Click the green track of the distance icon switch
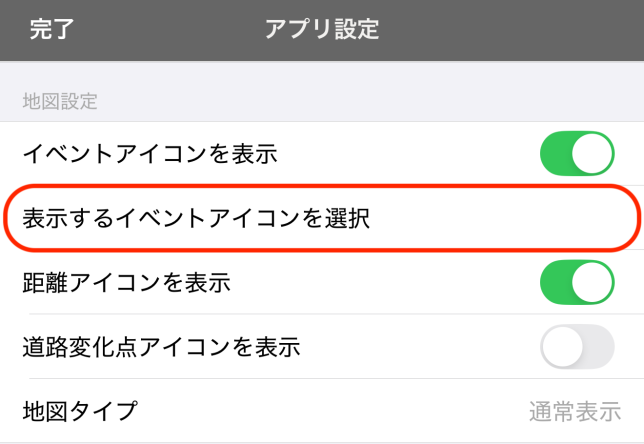644x444 pixels. 558,282
